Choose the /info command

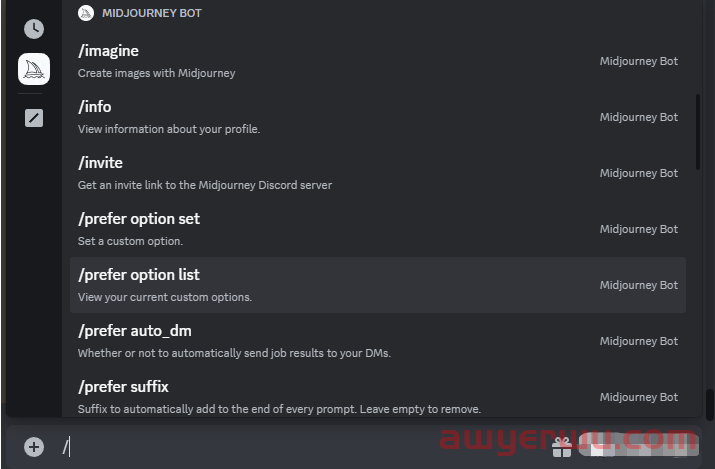tap(378, 117)
